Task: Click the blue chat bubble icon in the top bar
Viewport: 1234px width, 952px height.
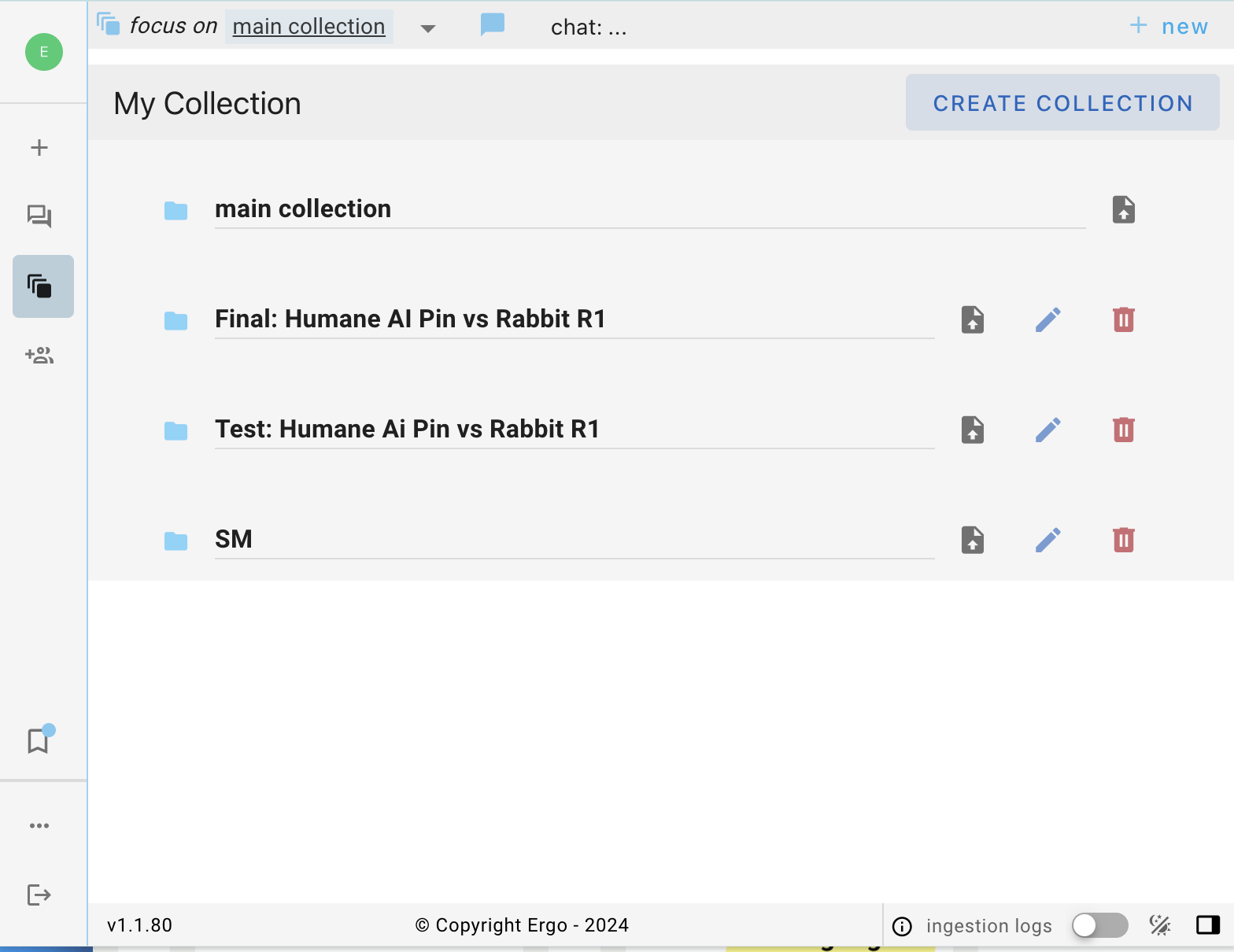Action: [x=493, y=24]
